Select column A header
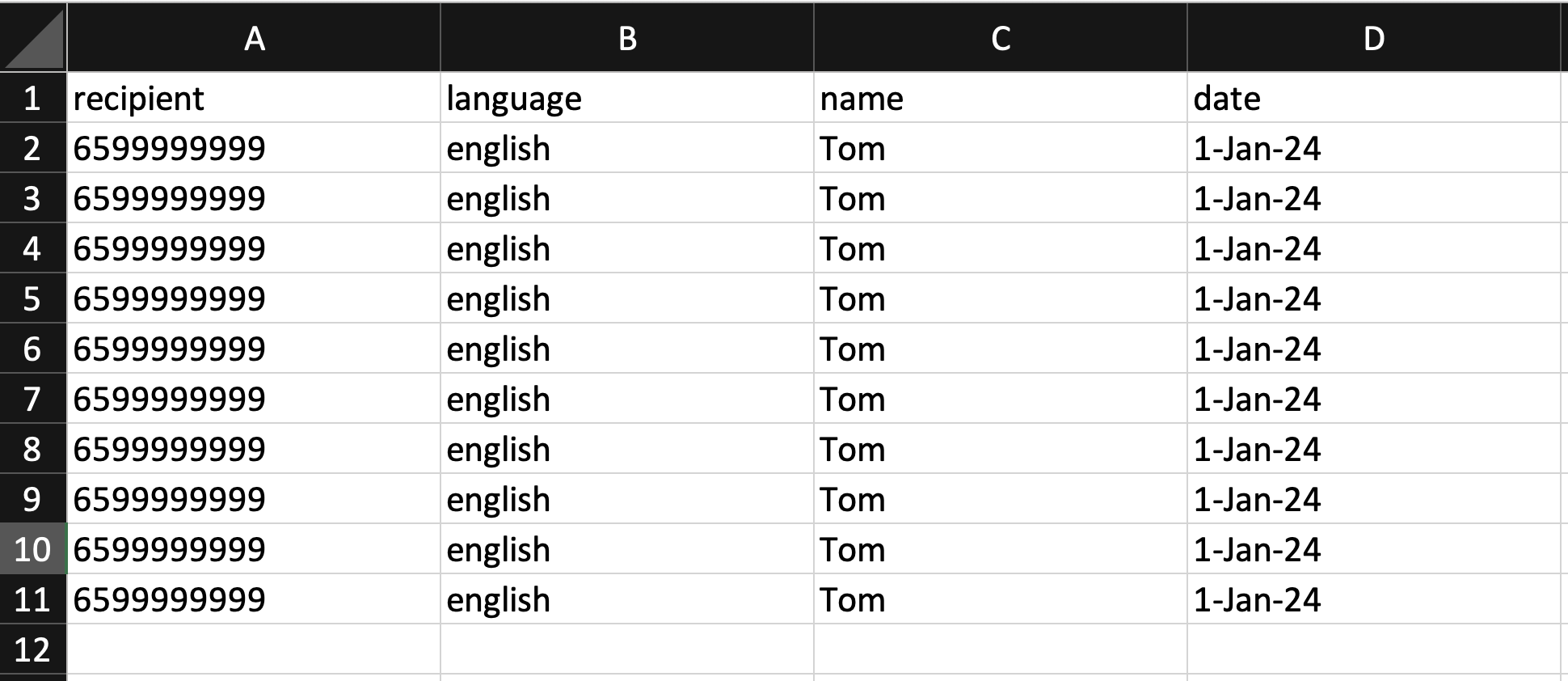The image size is (1568, 681). click(x=254, y=38)
